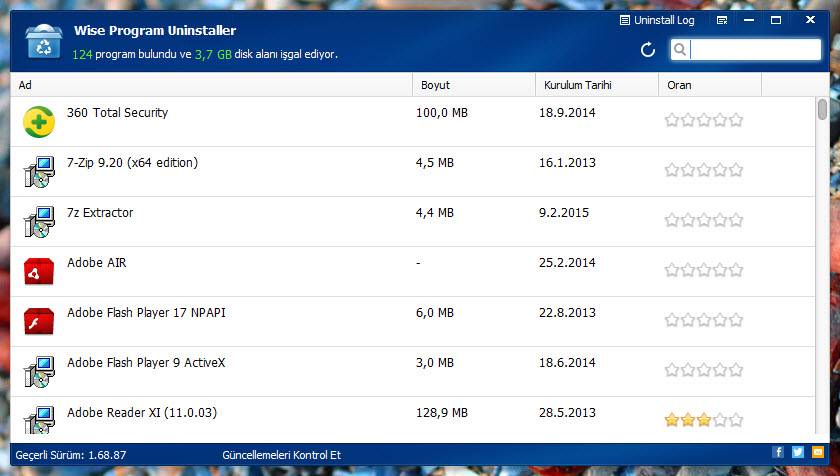Click Güncellemeleri Kontrol Et link

tap(281, 455)
